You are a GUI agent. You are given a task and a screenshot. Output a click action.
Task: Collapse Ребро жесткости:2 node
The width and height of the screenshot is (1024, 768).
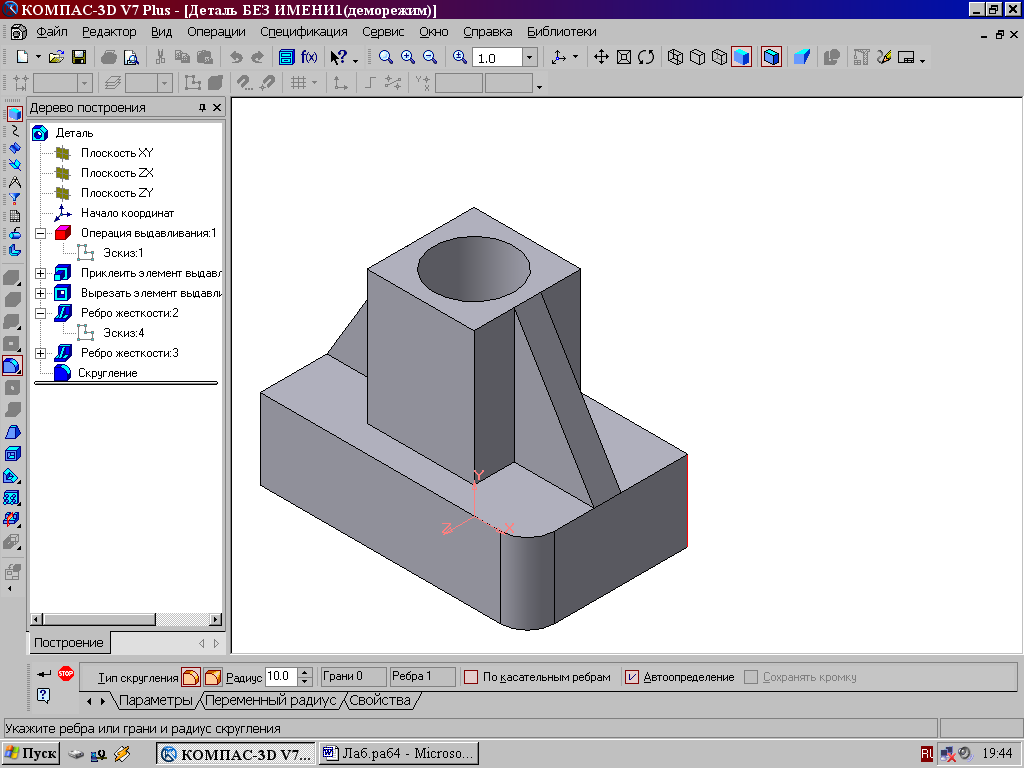[40, 313]
